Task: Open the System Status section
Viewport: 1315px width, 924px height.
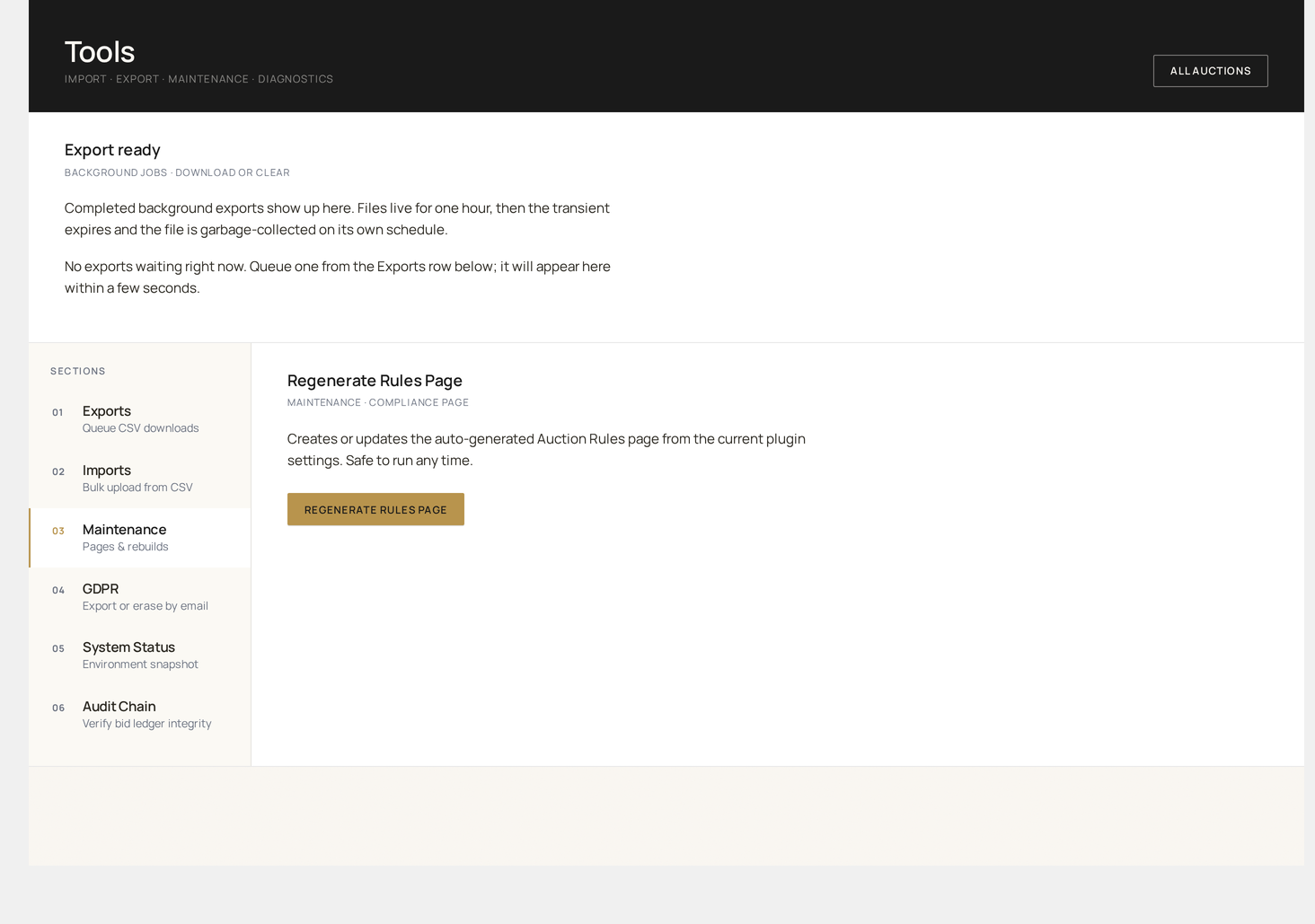Action: click(x=140, y=656)
